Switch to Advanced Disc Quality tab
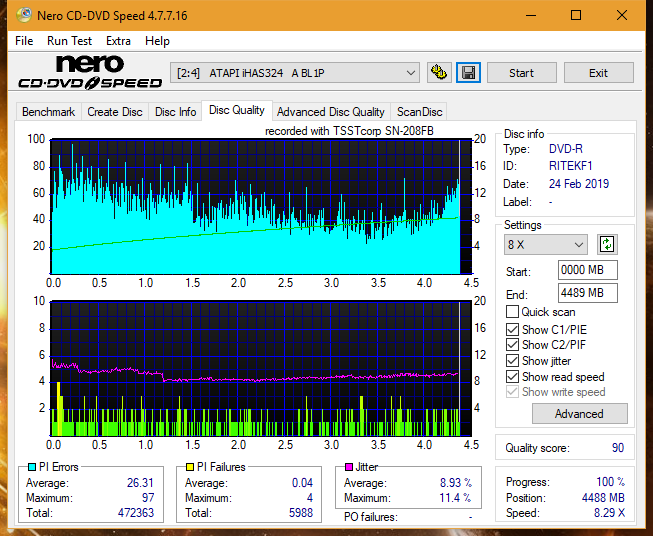The width and height of the screenshot is (653, 536). coord(331,112)
